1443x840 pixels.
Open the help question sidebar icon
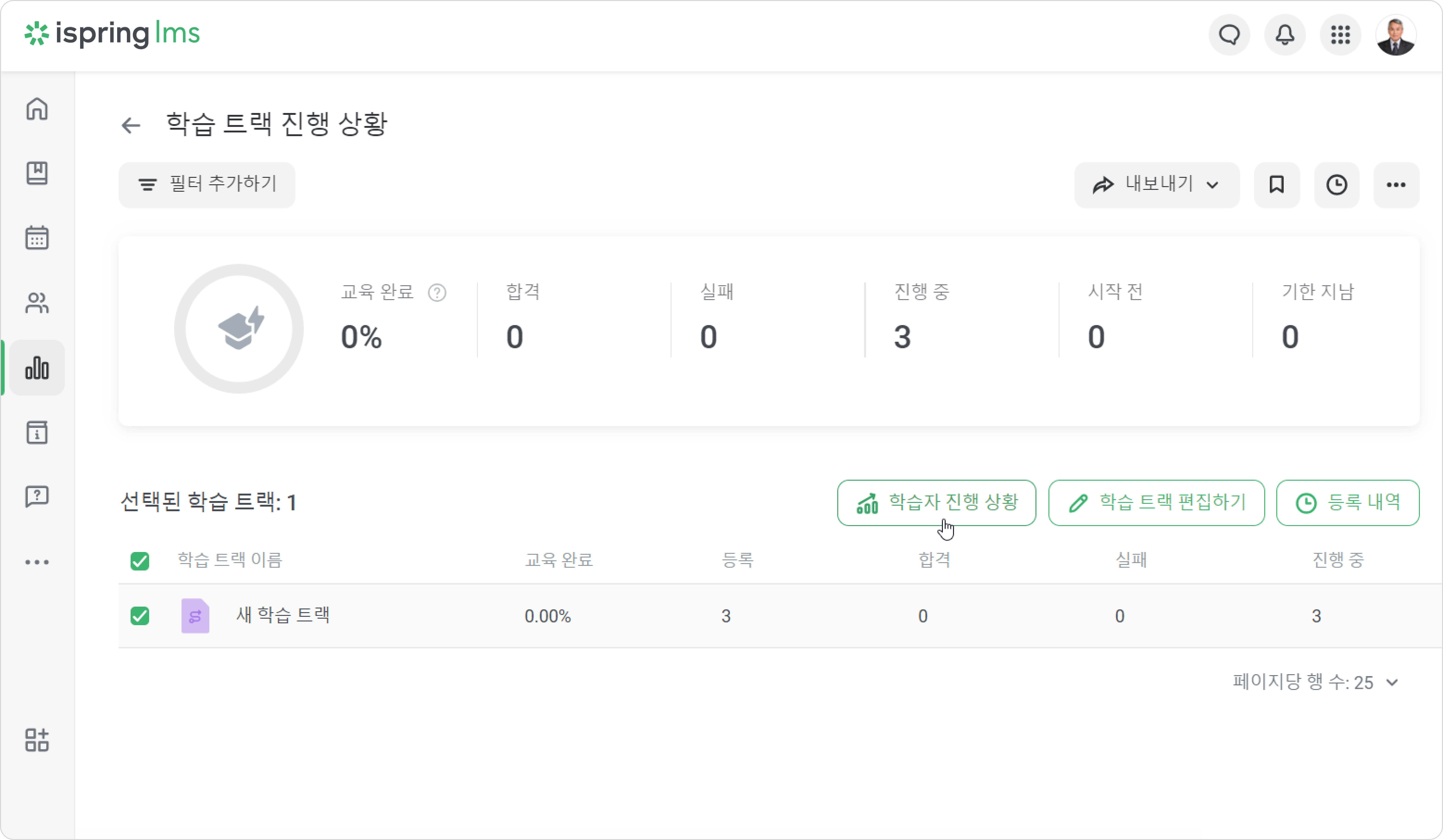click(x=37, y=496)
